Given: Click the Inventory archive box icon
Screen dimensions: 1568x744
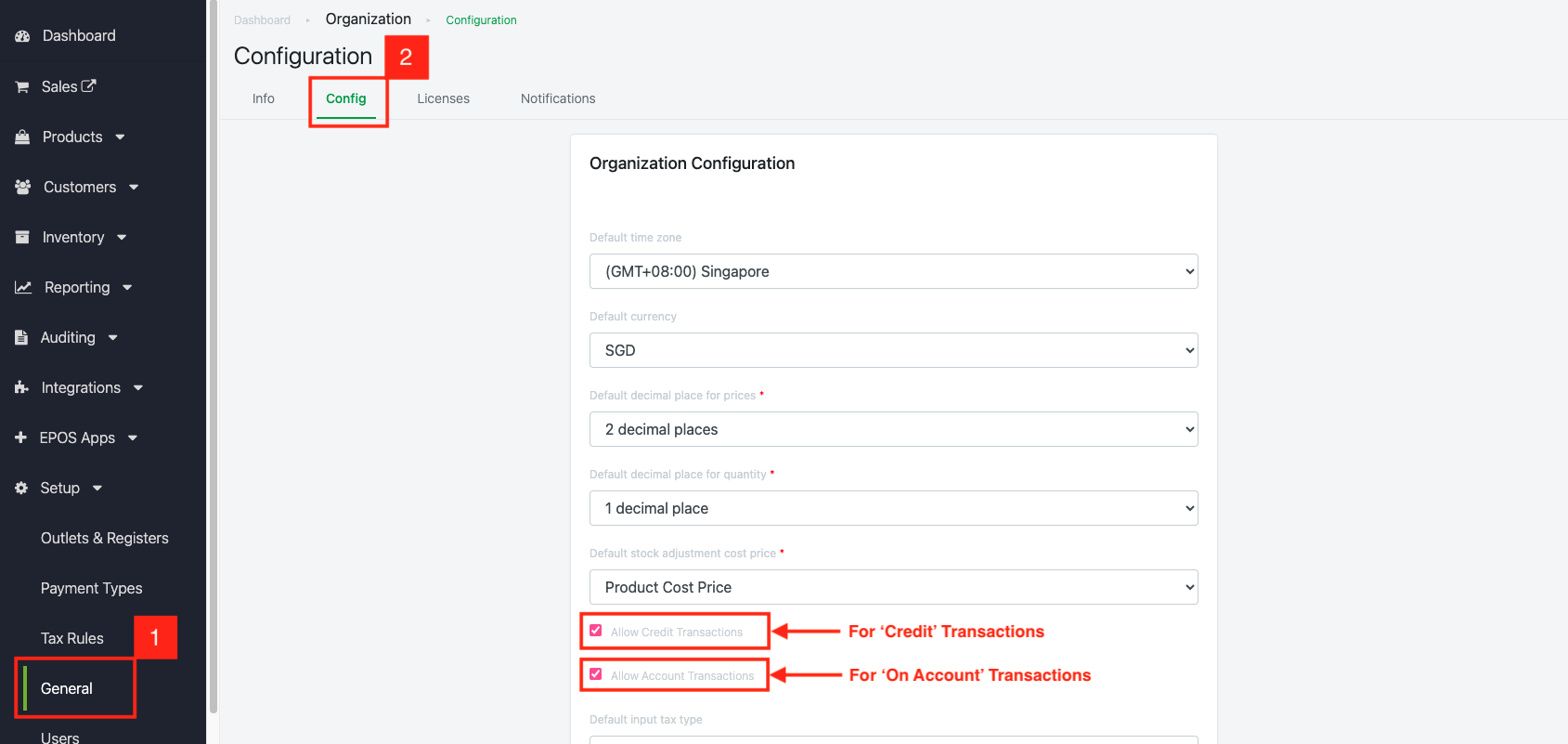Looking at the screenshot, I should pyautogui.click(x=22, y=237).
